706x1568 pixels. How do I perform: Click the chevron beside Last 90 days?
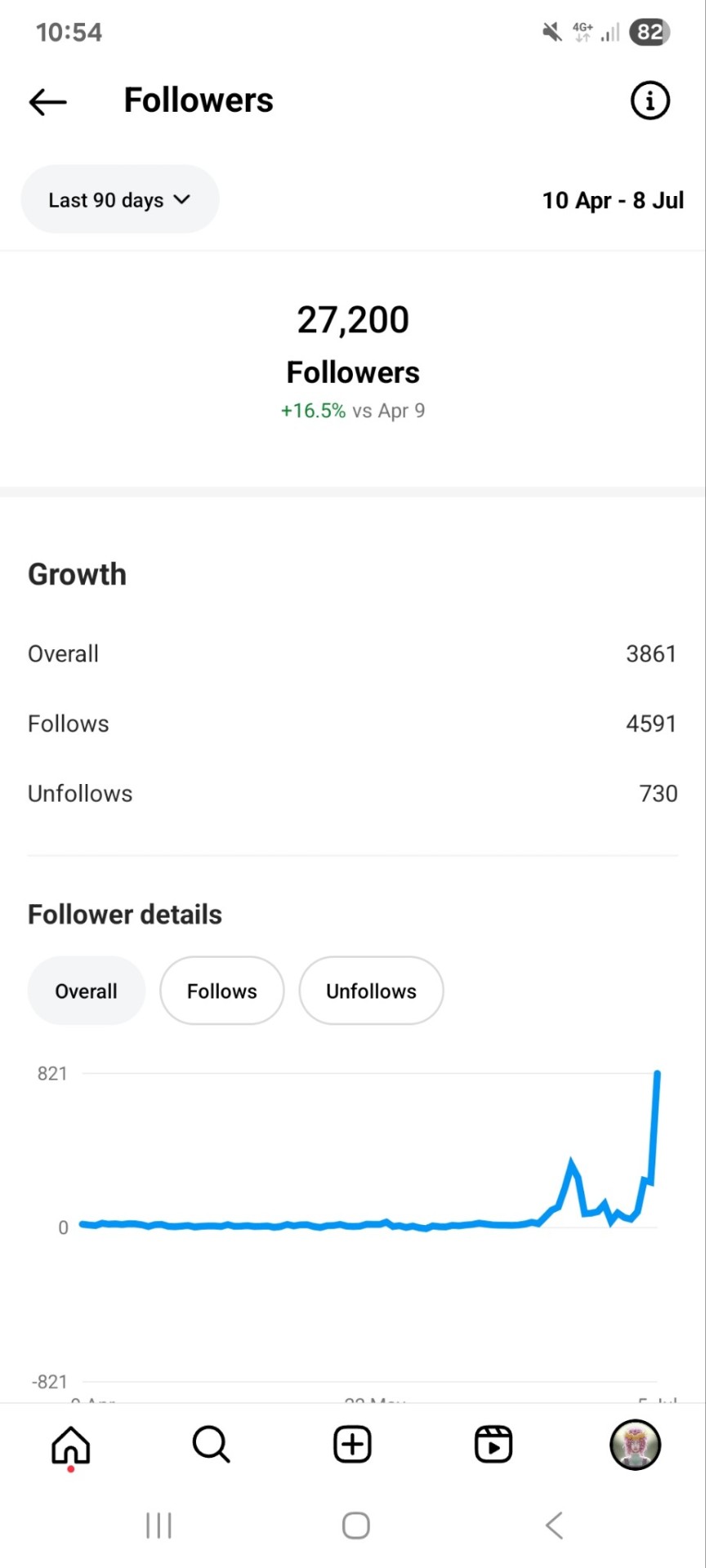[181, 199]
